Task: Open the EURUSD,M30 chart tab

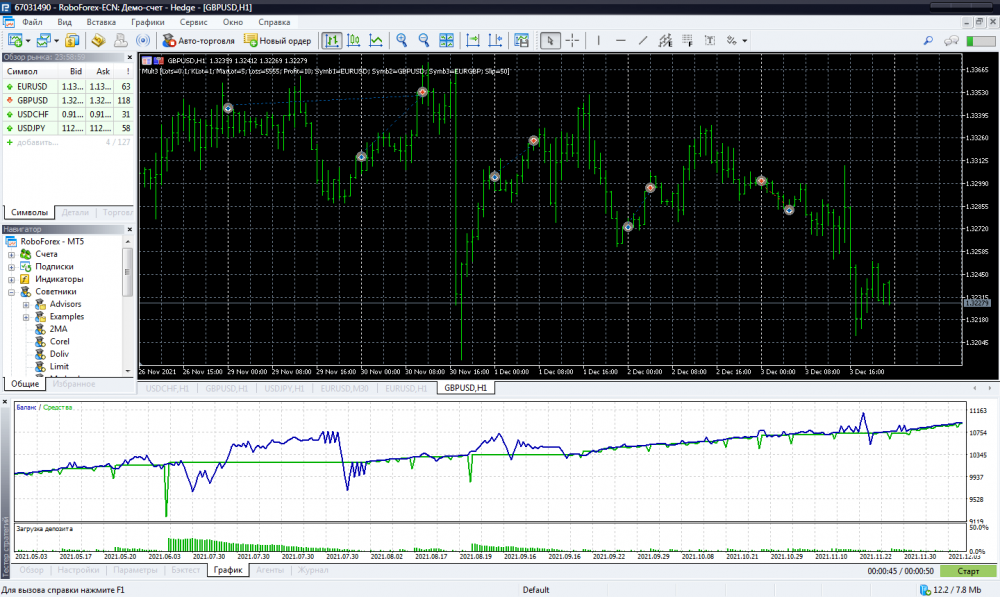Action: click(x=344, y=388)
